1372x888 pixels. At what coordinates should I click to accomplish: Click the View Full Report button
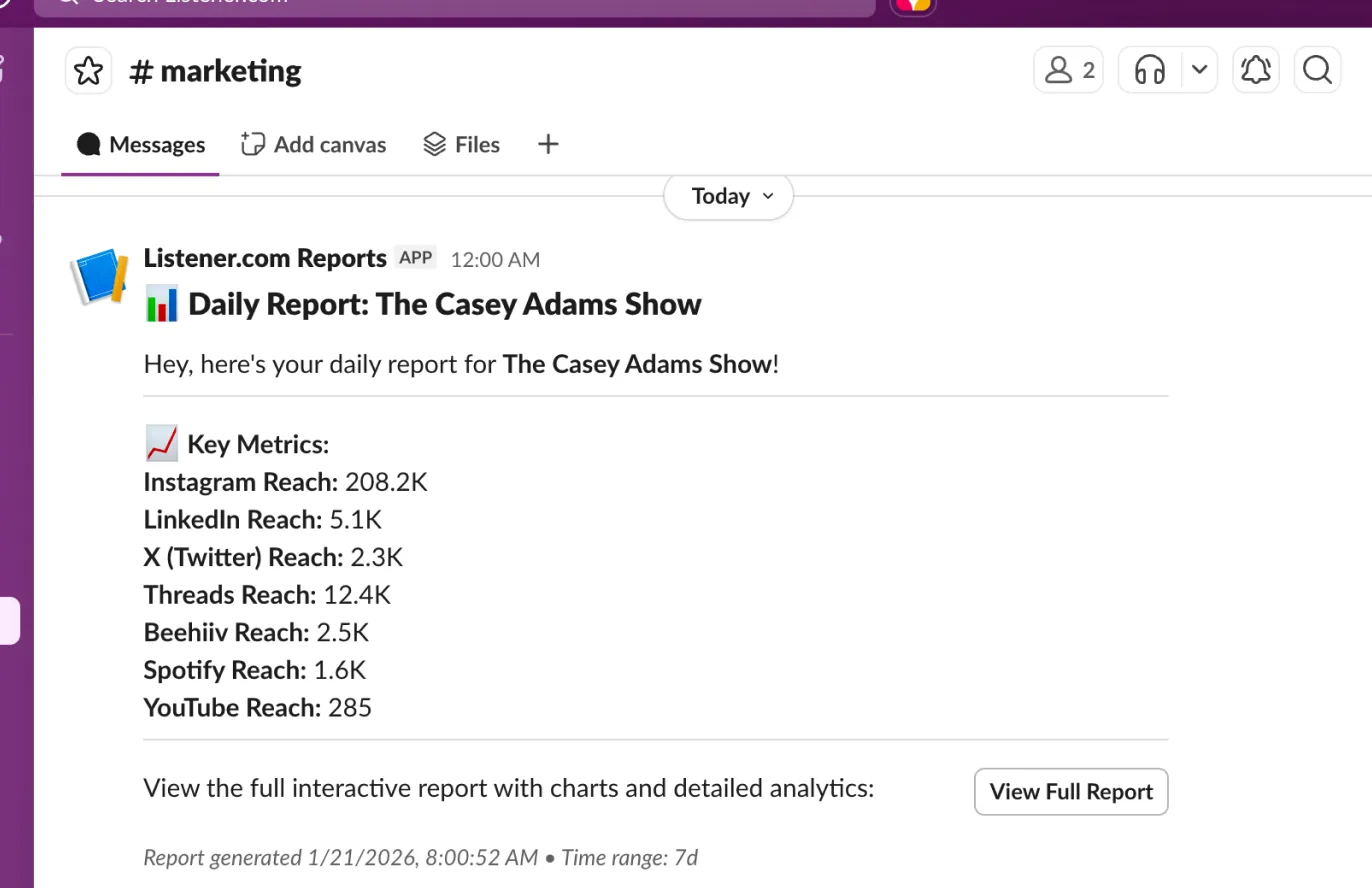pos(1071,792)
